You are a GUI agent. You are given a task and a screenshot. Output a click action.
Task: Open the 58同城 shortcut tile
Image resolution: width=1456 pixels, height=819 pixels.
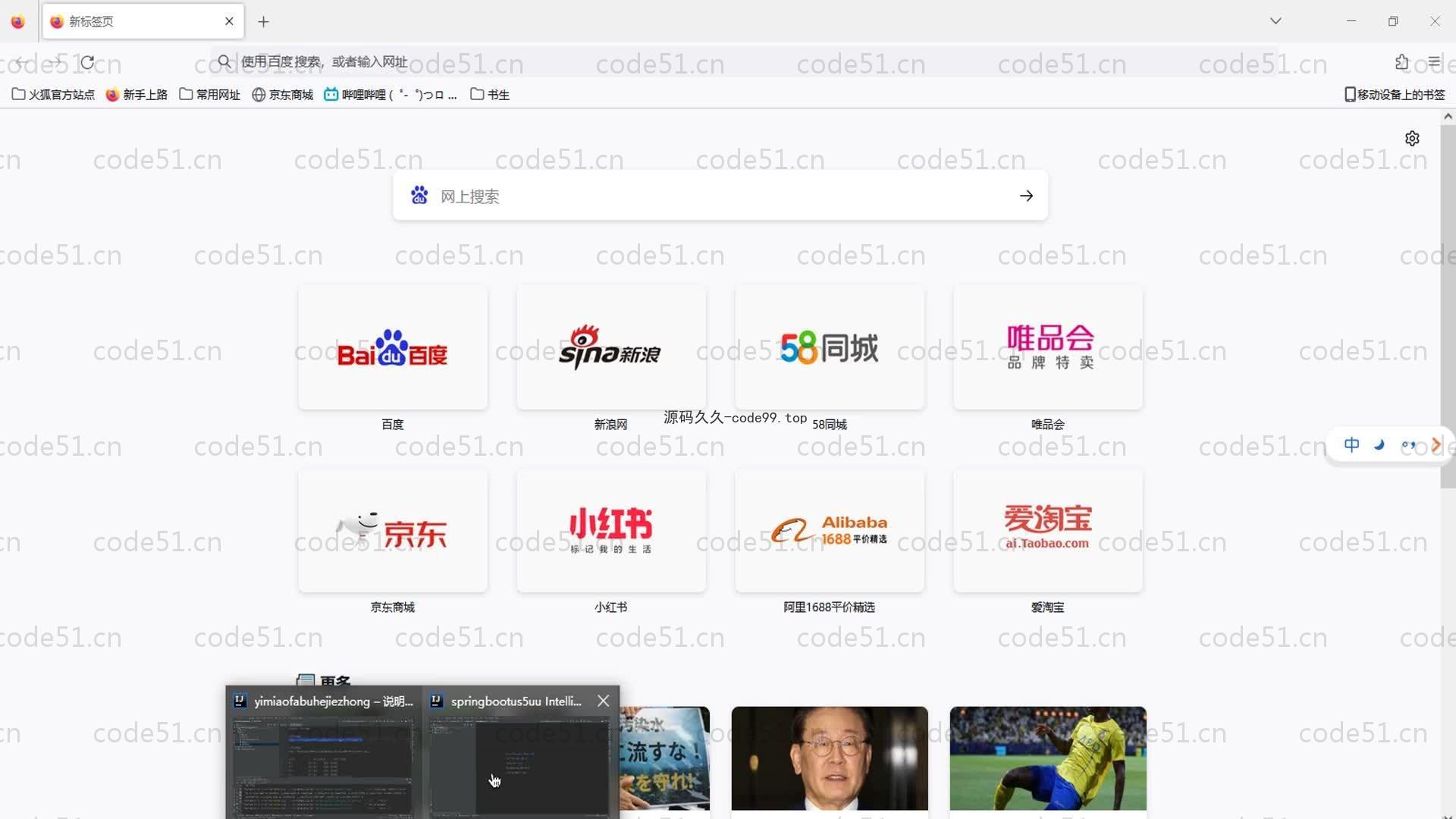[x=830, y=348]
